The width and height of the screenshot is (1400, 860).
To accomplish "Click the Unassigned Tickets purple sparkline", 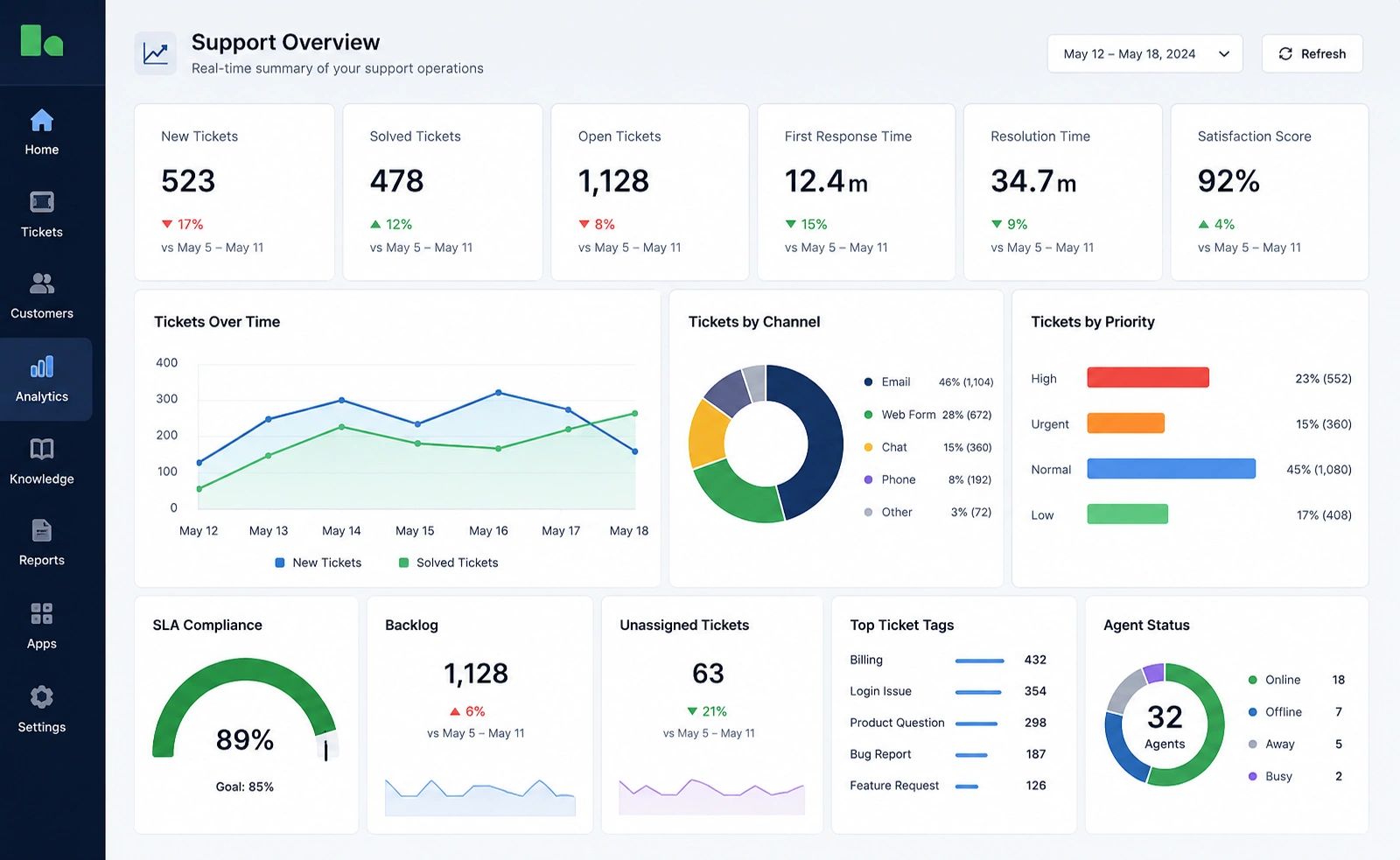I will (711, 796).
